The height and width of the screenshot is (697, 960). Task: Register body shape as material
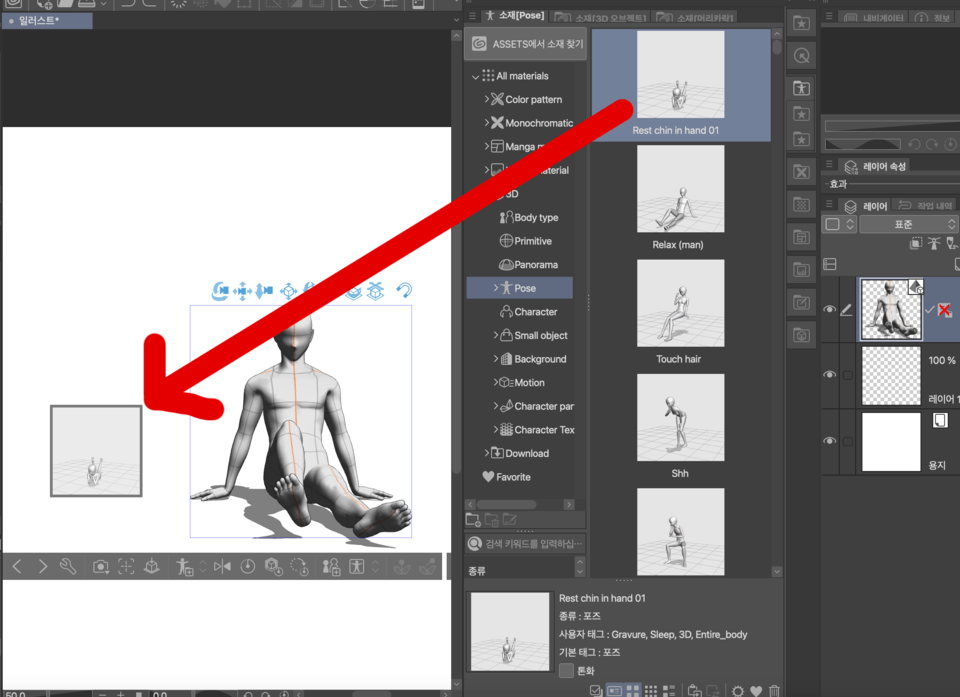331,567
